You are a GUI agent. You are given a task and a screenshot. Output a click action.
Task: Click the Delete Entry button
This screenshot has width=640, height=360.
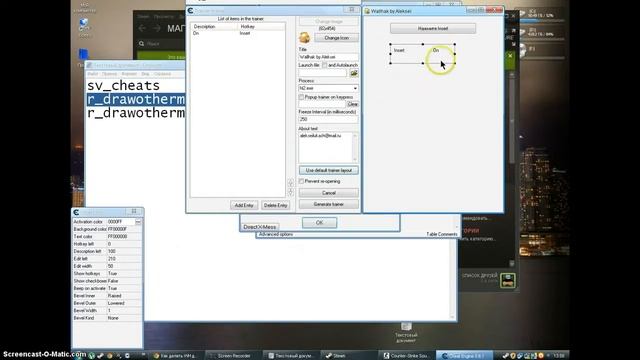pos(276,205)
